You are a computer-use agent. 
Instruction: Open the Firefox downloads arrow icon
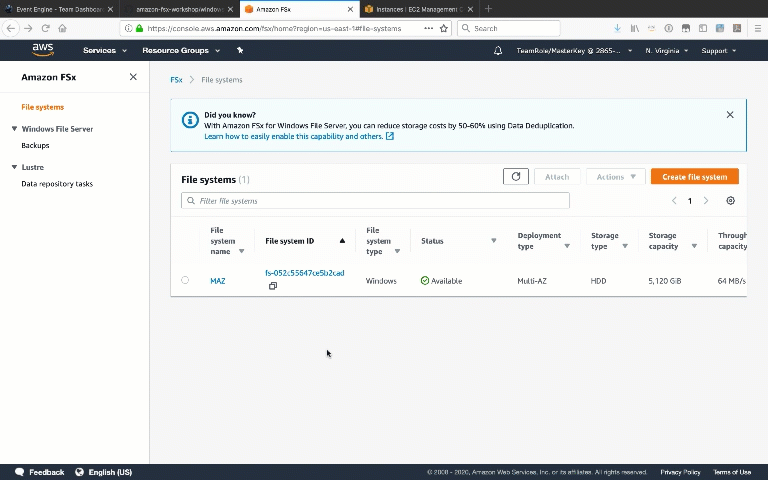[618, 28]
